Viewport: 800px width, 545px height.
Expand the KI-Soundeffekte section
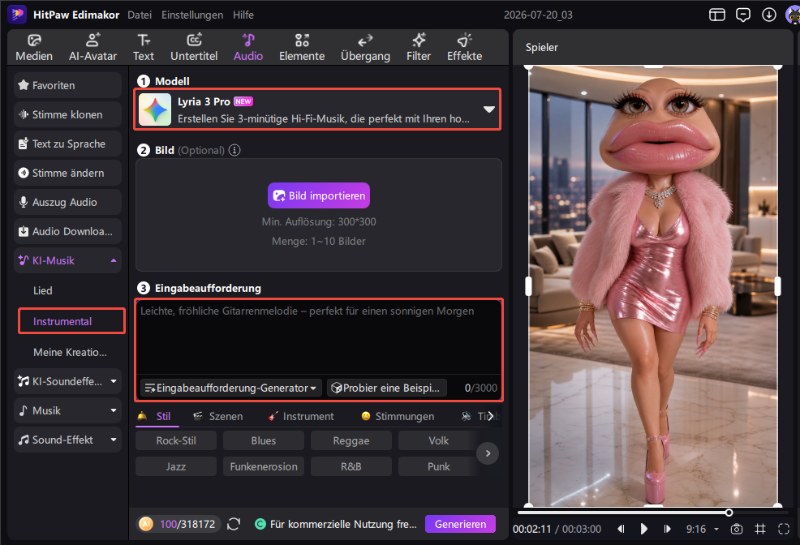point(68,381)
